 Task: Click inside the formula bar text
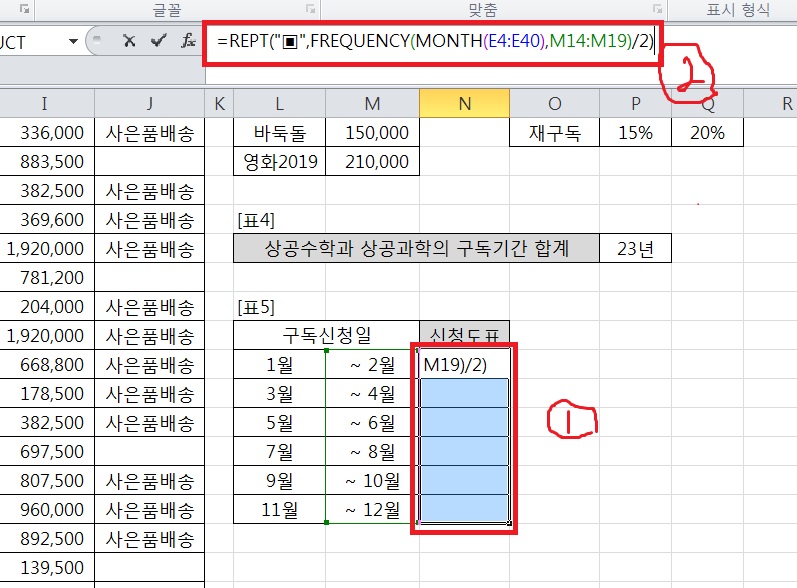pos(430,42)
